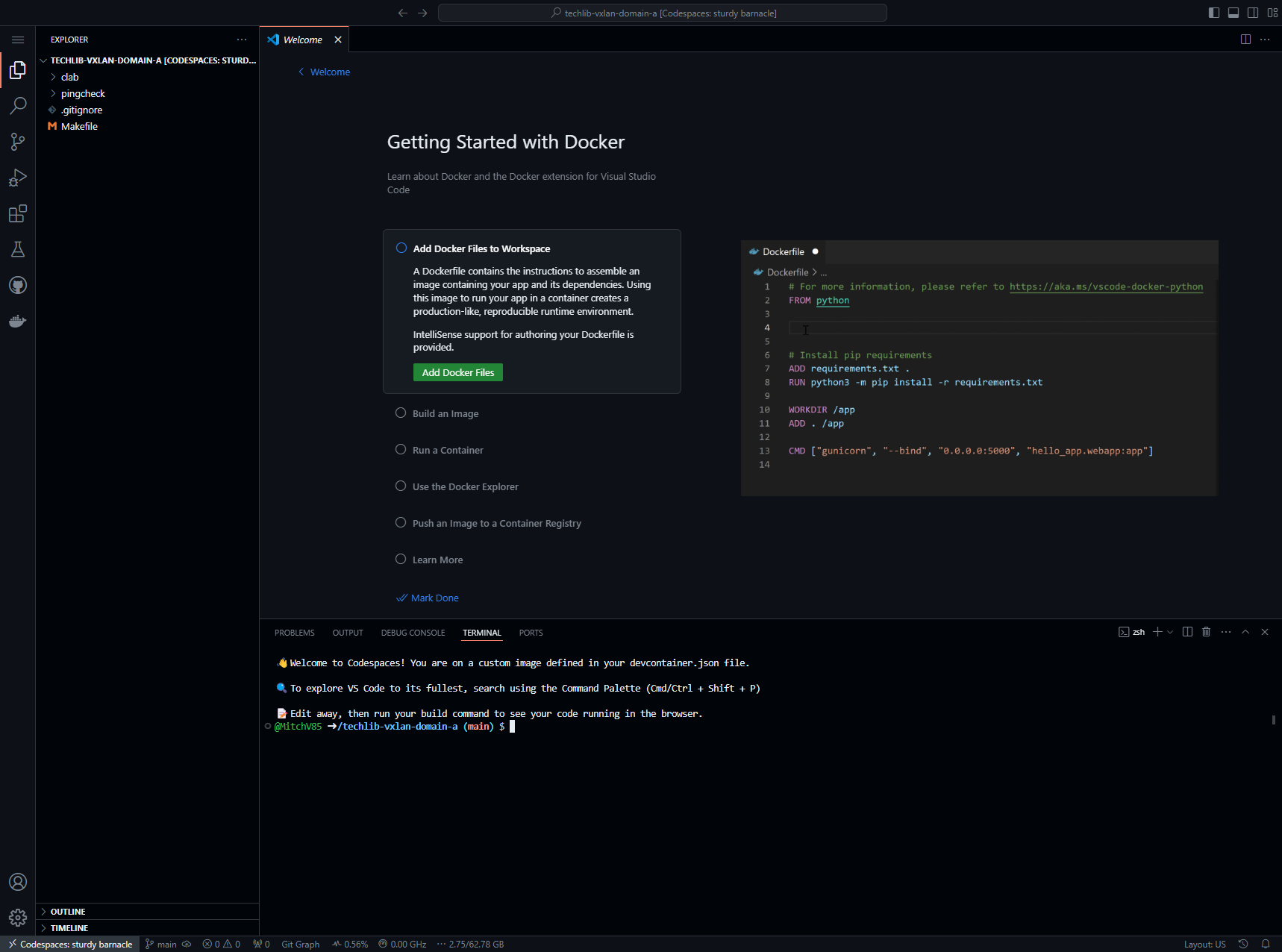Switch to the Problems panel tab
This screenshot has height=952, width=1282.
pos(294,633)
